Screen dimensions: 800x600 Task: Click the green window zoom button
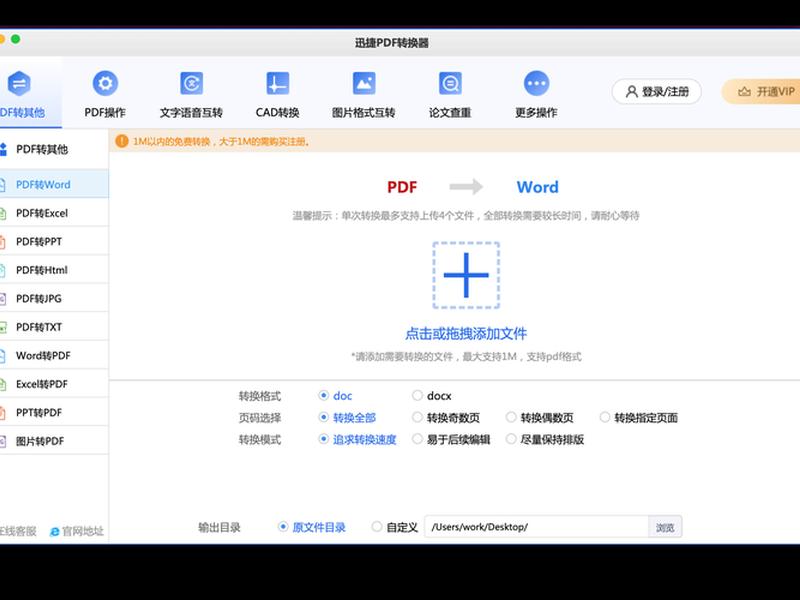pyautogui.click(x=16, y=39)
